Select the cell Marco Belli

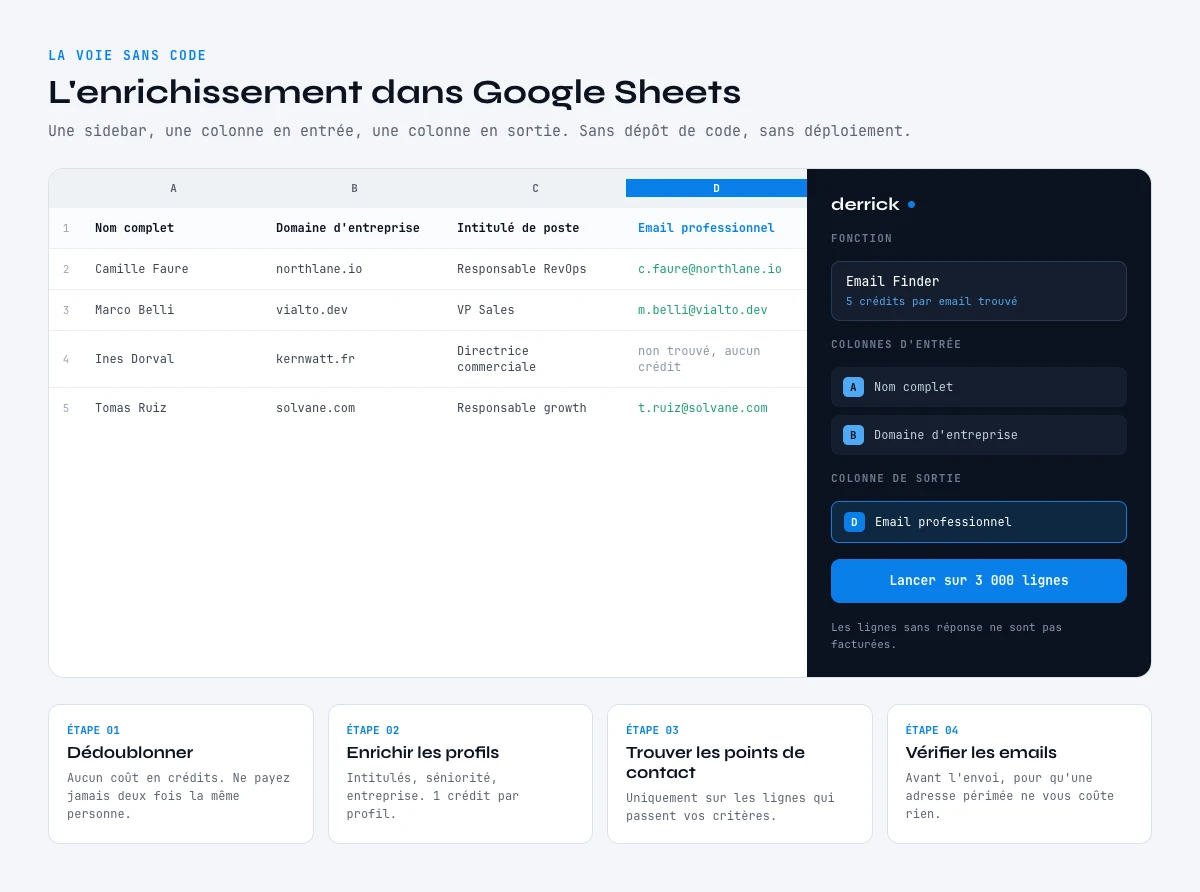click(x=173, y=310)
